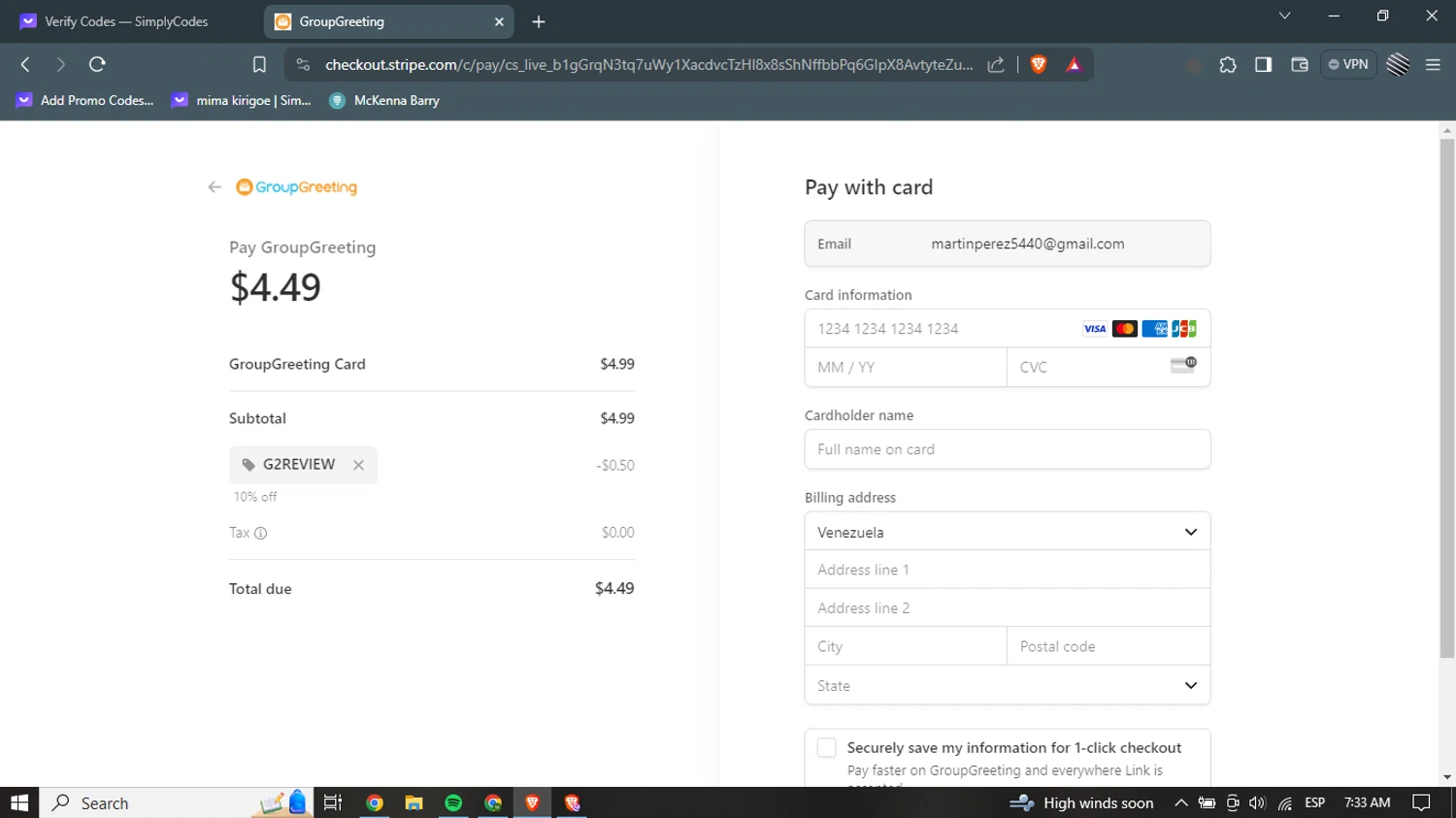This screenshot has height=818, width=1456.
Task: Select the GroupGreeting tab
Action: point(388,21)
